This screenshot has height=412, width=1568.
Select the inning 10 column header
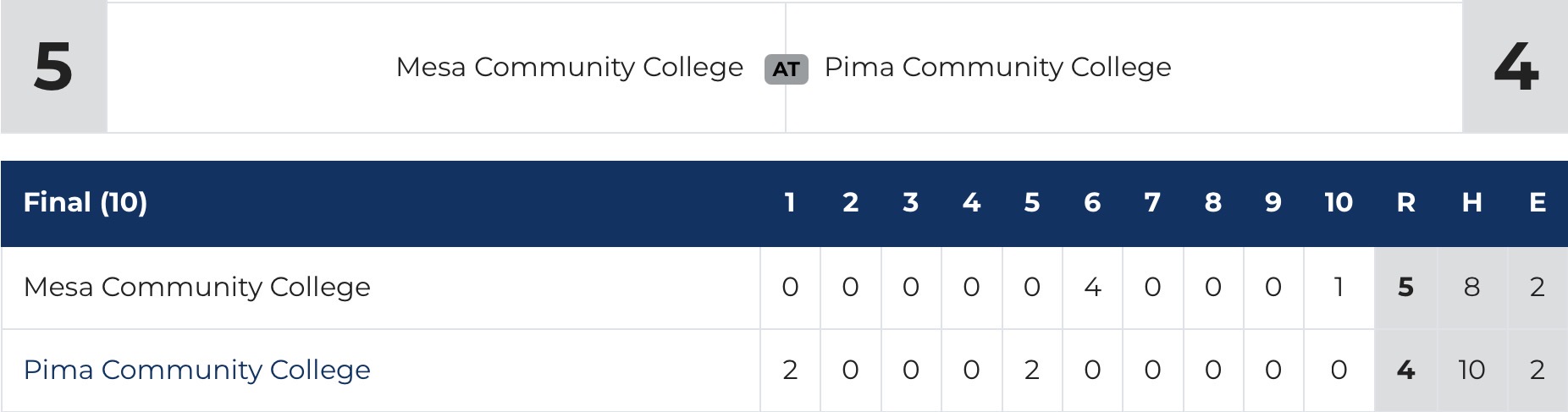1338,202
